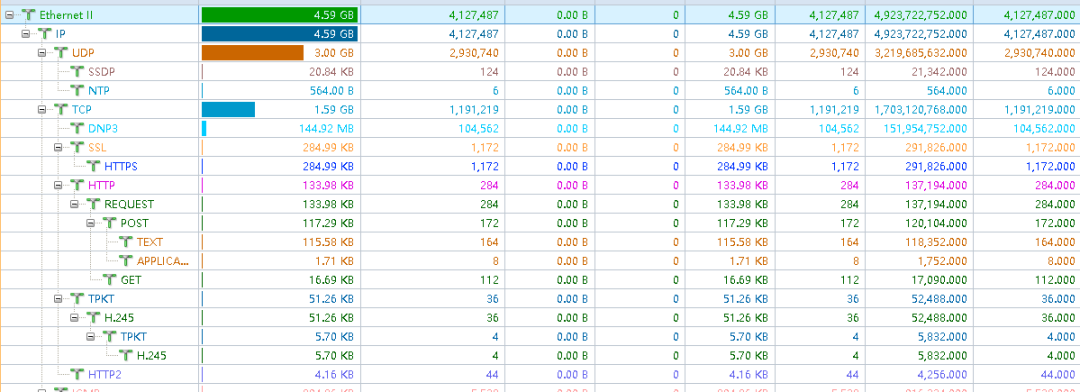Click the HTTPS protocol icon
Viewport: 1080px width, 392px height.
(x=94, y=166)
